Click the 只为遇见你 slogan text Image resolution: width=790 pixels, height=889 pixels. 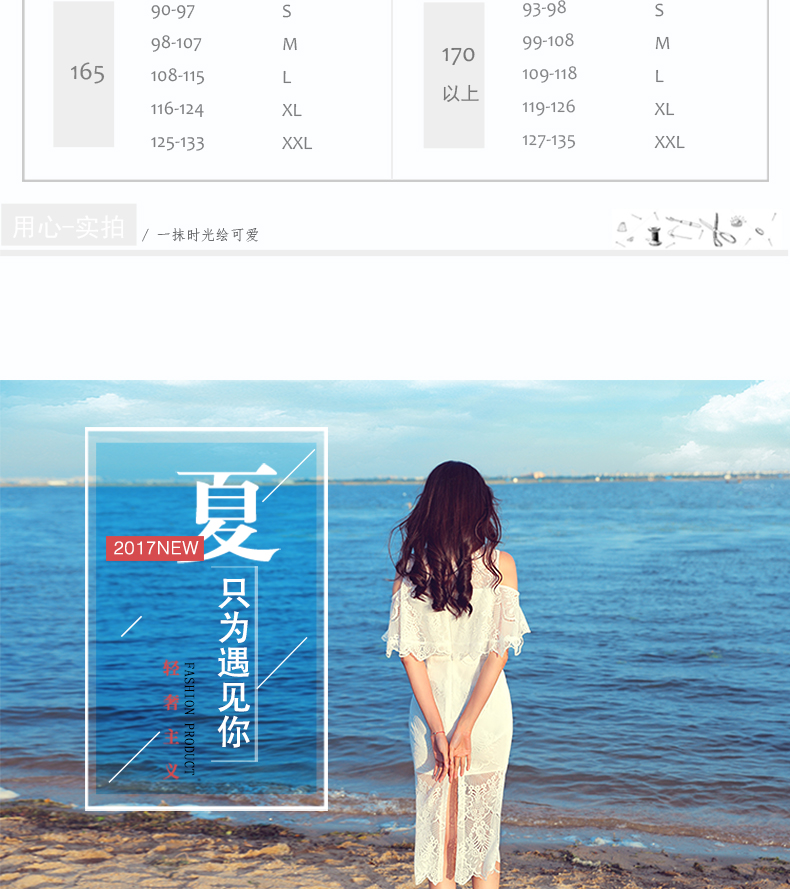tap(234, 661)
